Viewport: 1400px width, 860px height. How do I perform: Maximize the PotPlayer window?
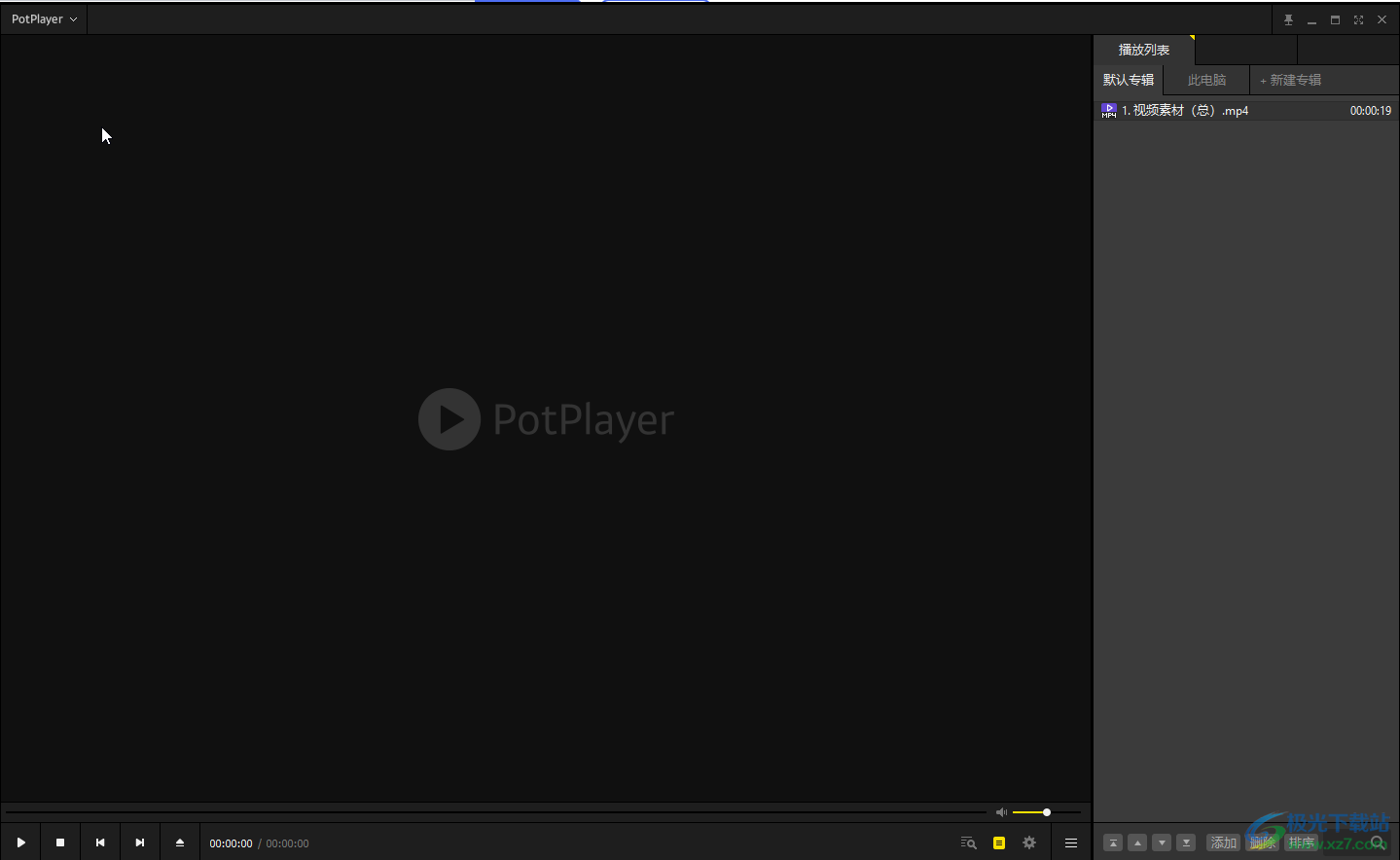click(x=1335, y=19)
